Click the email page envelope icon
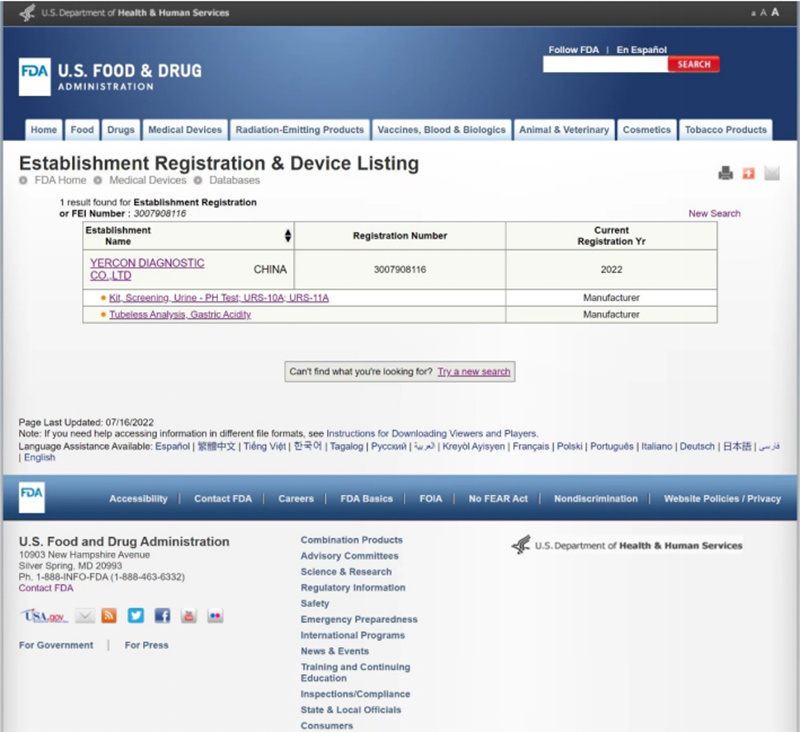Screen dimensions: 800x732 [772, 173]
